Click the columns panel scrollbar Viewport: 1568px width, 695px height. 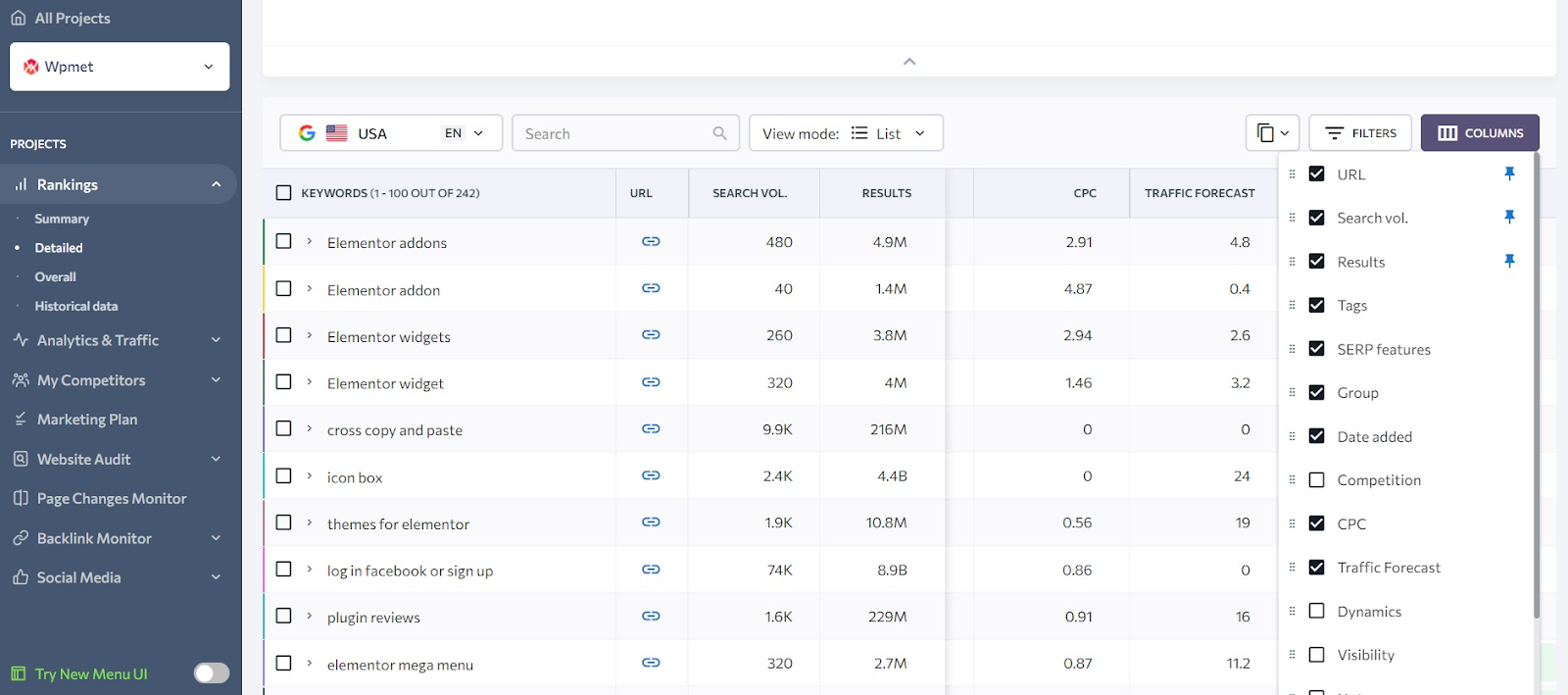point(1536,385)
